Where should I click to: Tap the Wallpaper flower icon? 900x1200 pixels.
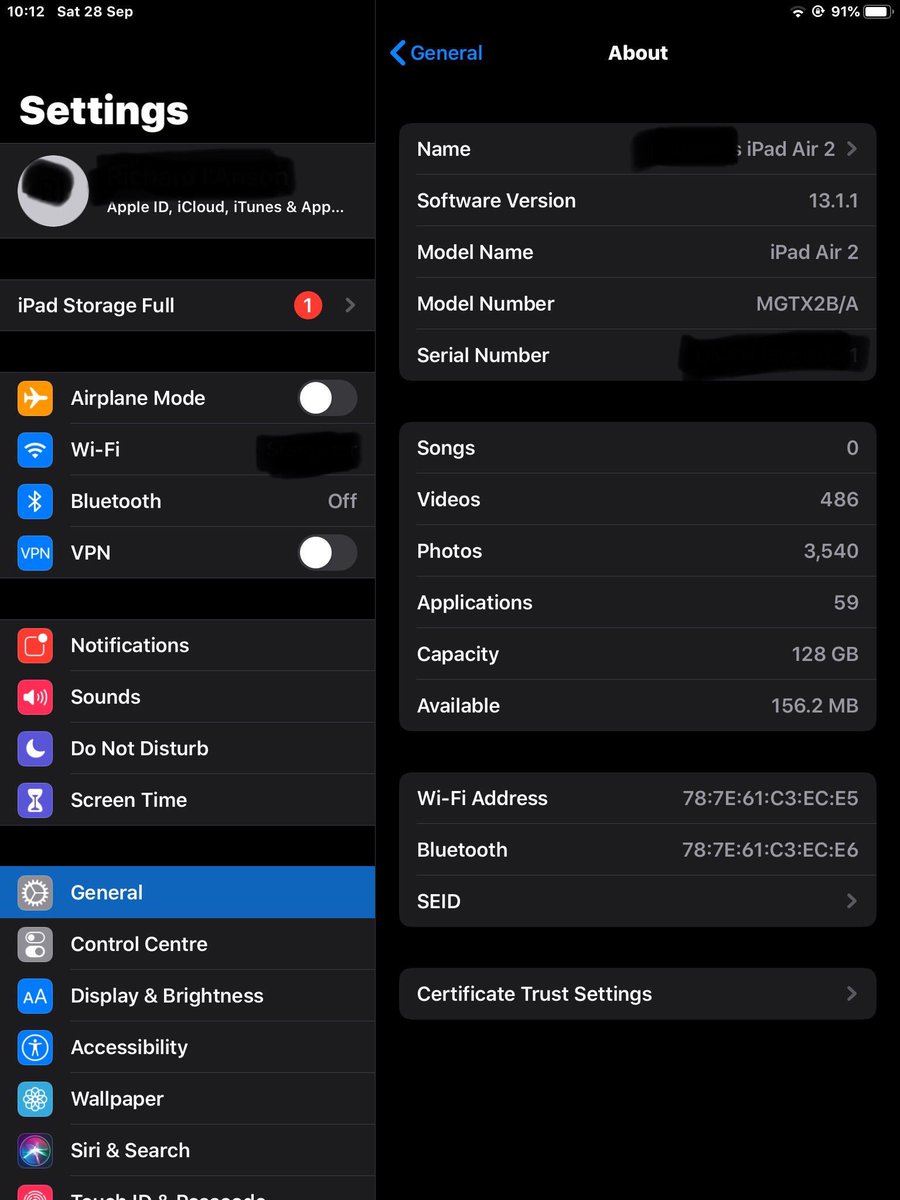pos(35,1099)
